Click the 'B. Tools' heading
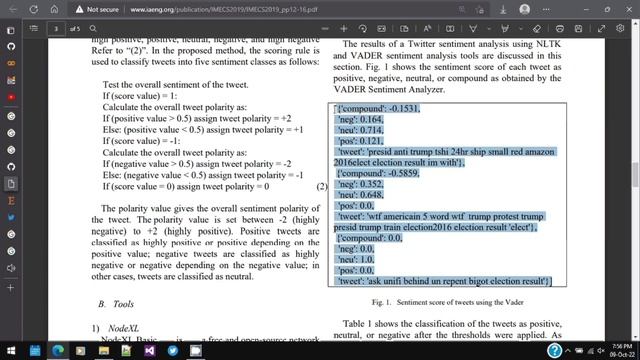This screenshot has width=640, height=360. tap(116, 304)
